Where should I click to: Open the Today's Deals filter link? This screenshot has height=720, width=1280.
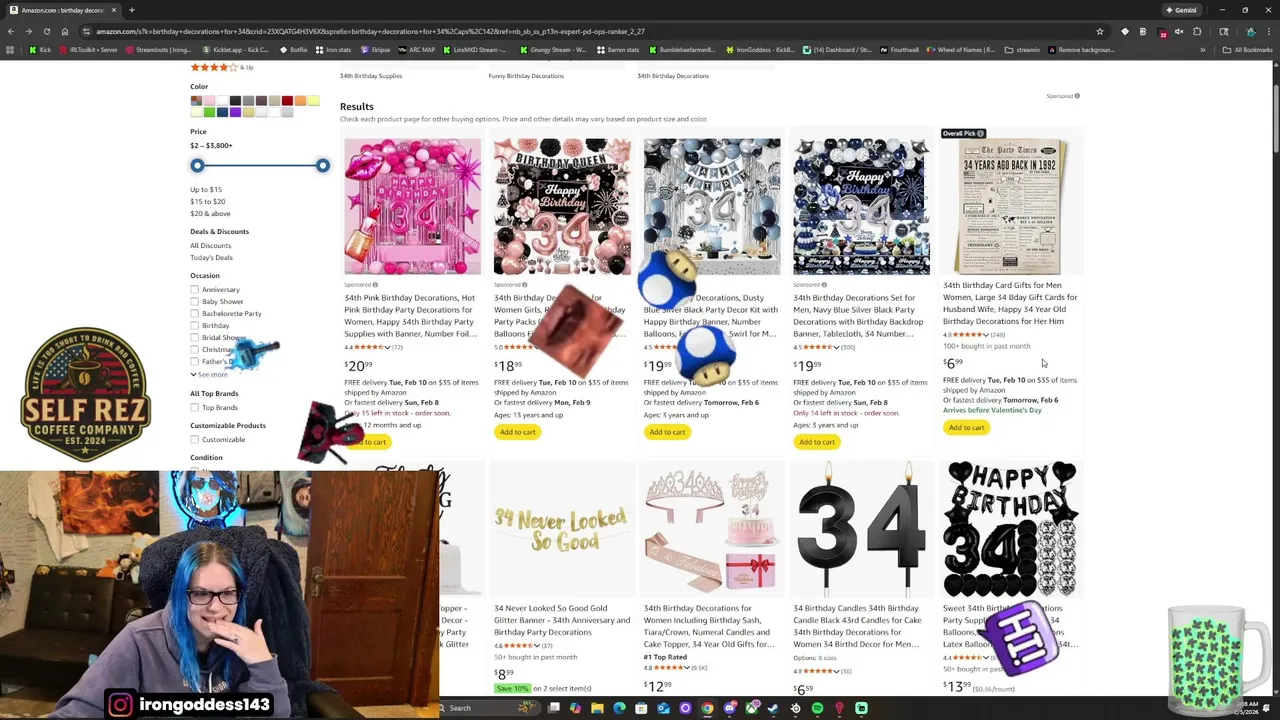coord(211,257)
